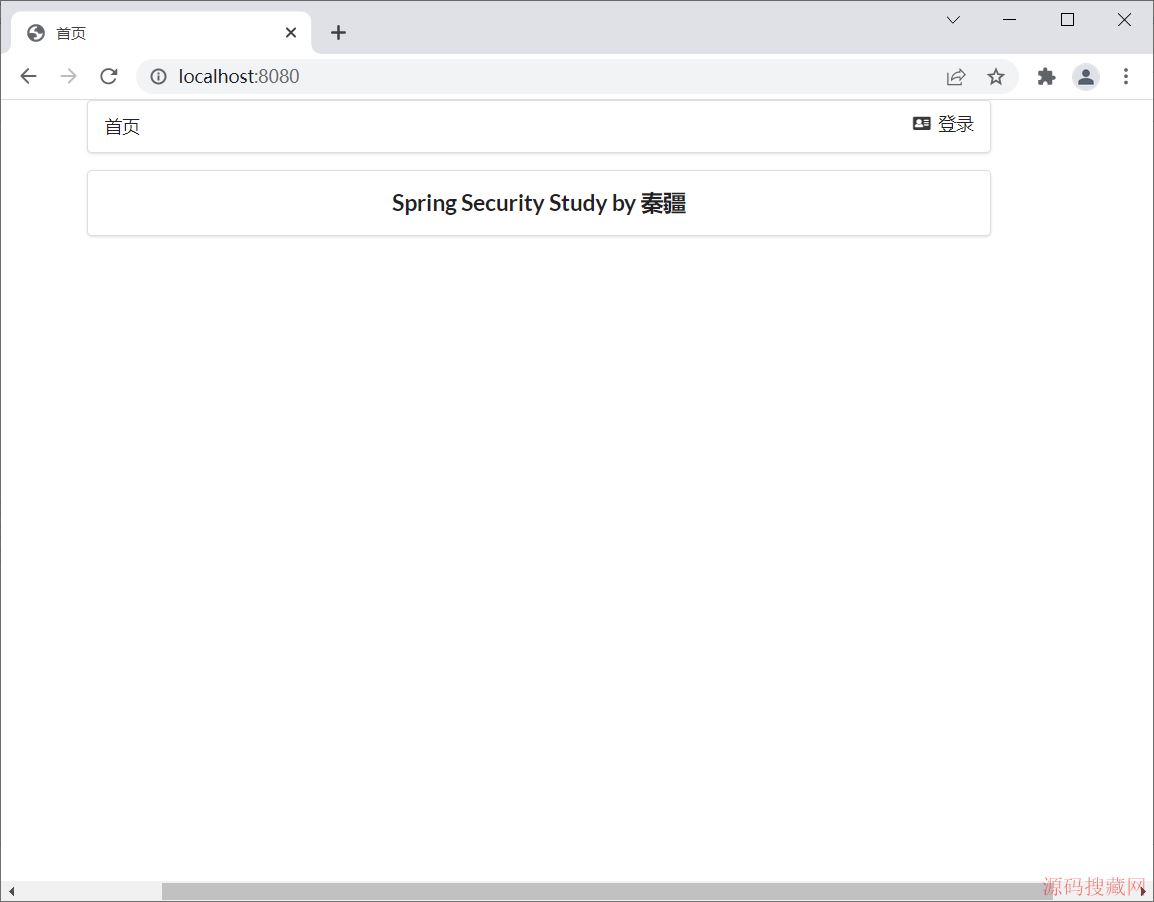Click 首页 in the page navigation bar

pos(122,127)
